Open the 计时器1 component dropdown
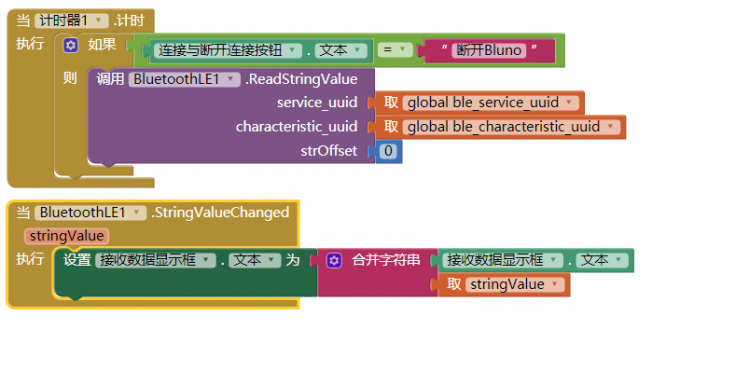Image resolution: width=749 pixels, height=371 pixels. [72, 21]
